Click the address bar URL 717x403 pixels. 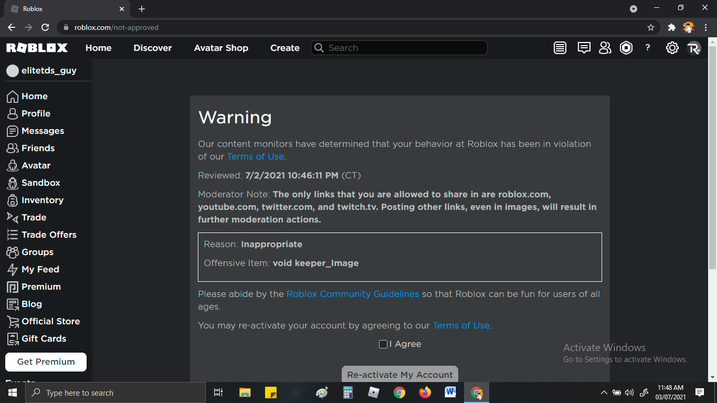[x=116, y=27]
